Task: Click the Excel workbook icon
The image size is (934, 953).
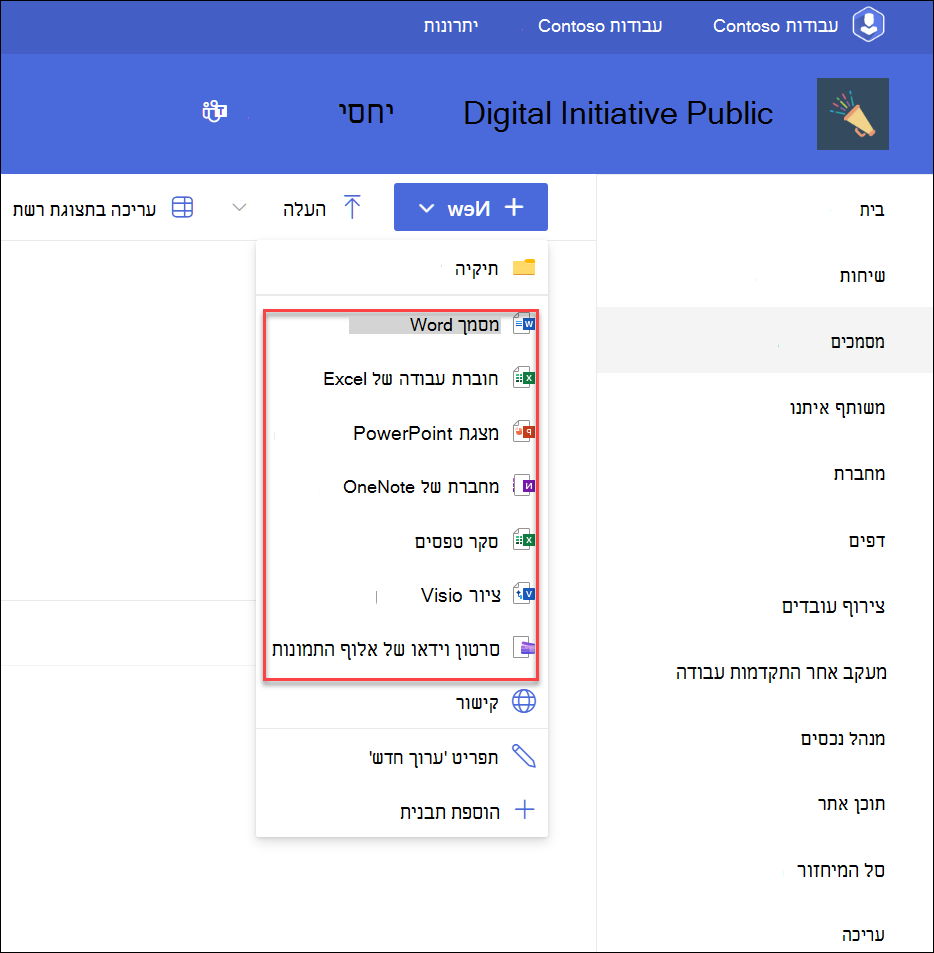Action: click(x=524, y=378)
